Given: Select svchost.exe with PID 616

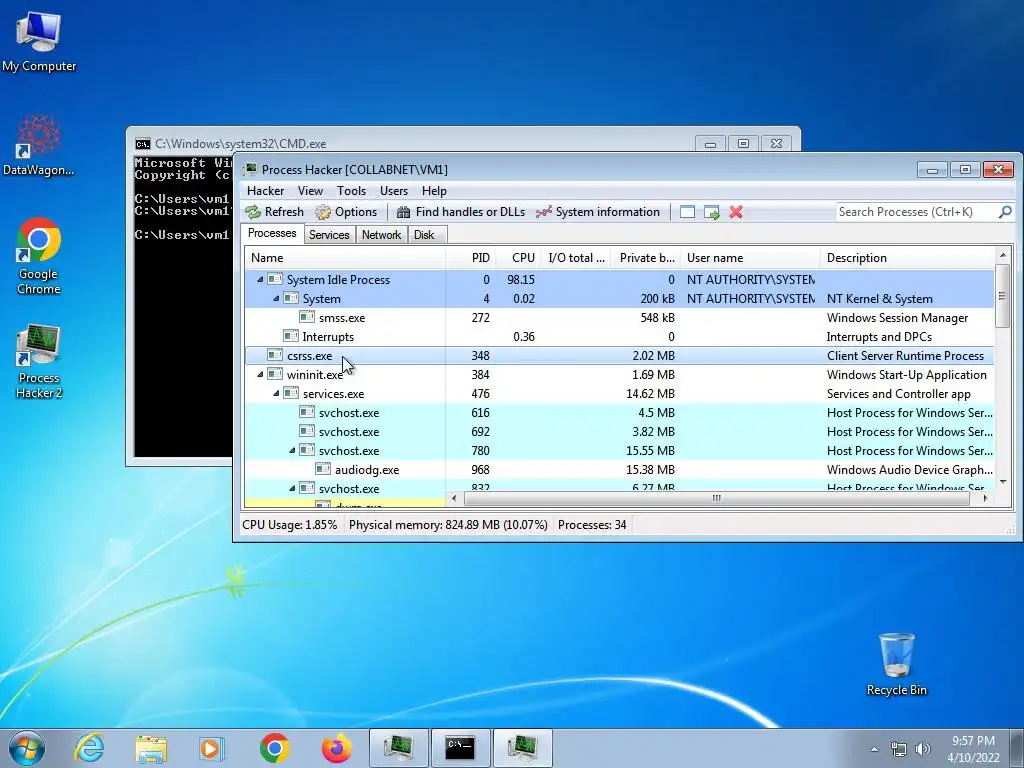Looking at the screenshot, I should point(619,413).
